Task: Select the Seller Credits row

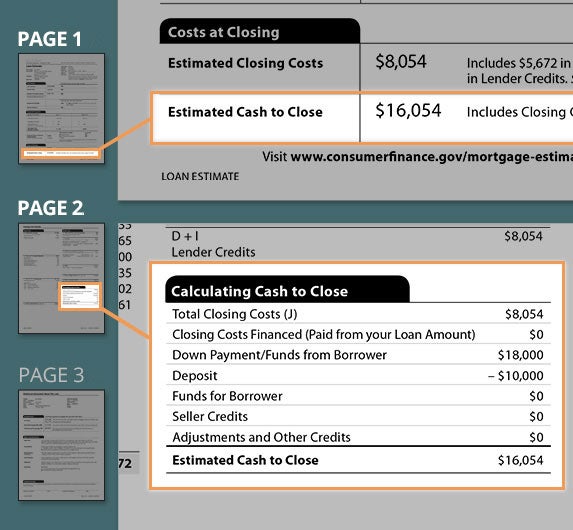Action: [358, 416]
